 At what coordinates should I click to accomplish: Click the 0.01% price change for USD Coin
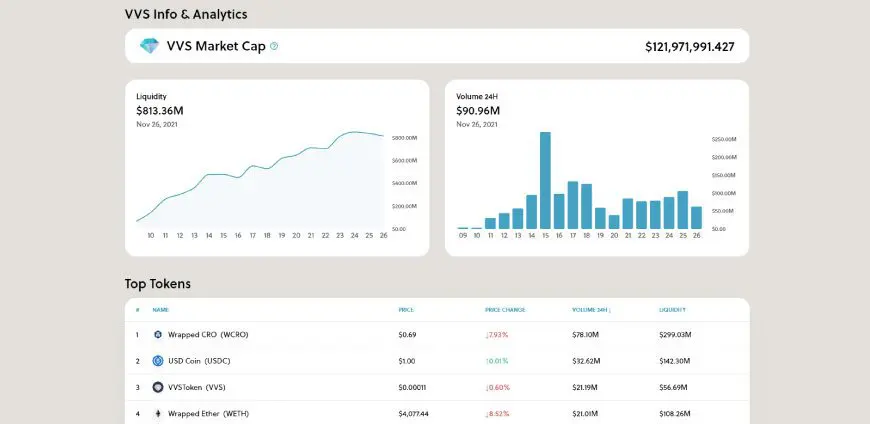pyautogui.click(x=497, y=361)
